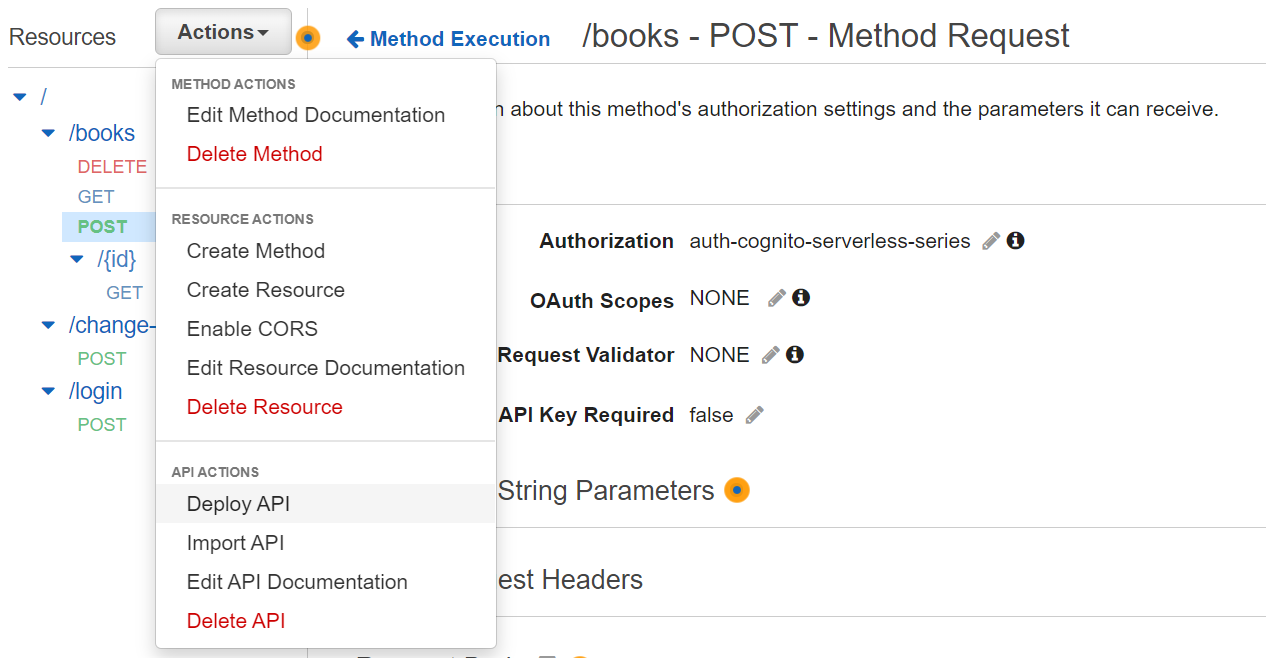Click info icon beside Authorization setting
This screenshot has height=658, width=1266.
click(x=1015, y=241)
